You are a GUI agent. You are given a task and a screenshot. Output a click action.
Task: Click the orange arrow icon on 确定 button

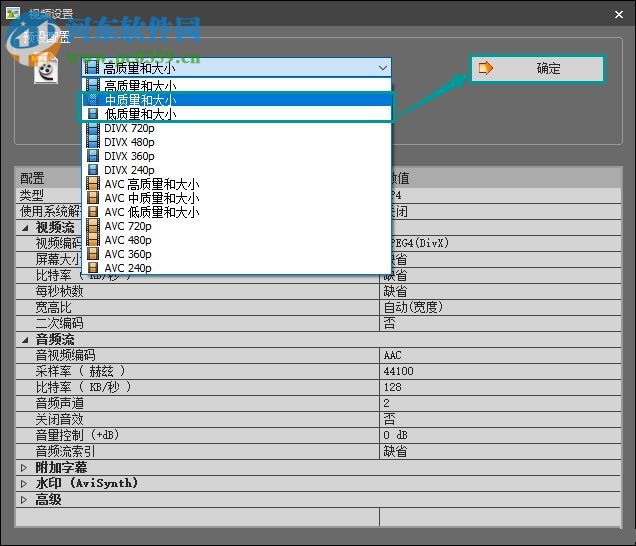click(485, 68)
